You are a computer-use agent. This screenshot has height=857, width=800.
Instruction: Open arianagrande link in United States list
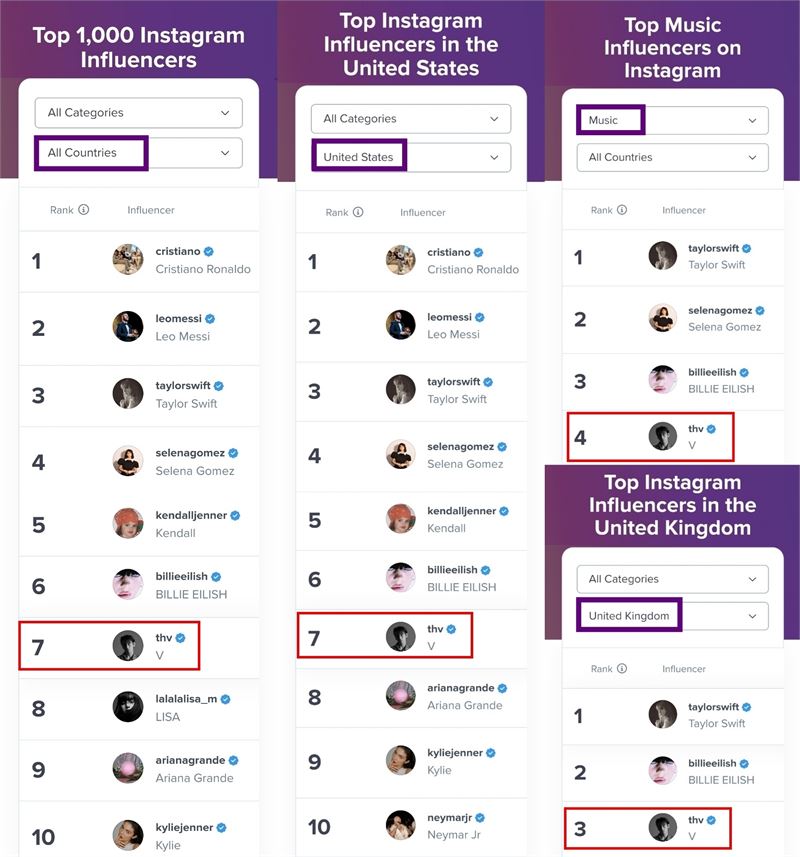point(461,688)
